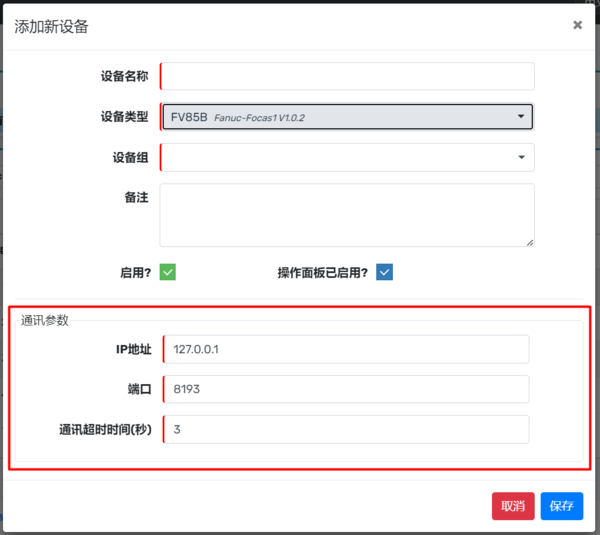Click the IP地址 field containing 127.0.0.1
The width and height of the screenshot is (600, 535).
345,349
